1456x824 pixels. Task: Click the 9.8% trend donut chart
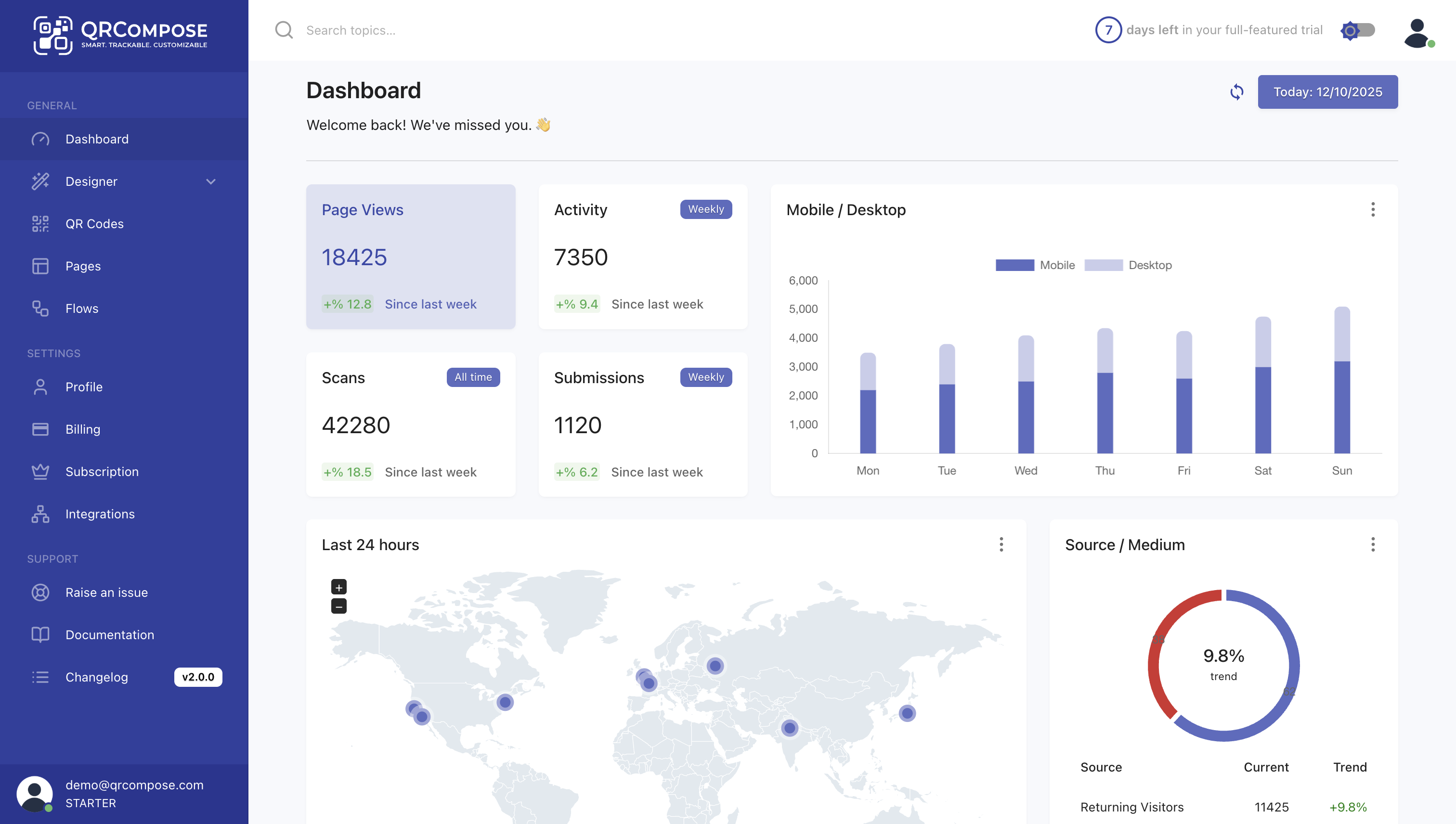(1224, 665)
